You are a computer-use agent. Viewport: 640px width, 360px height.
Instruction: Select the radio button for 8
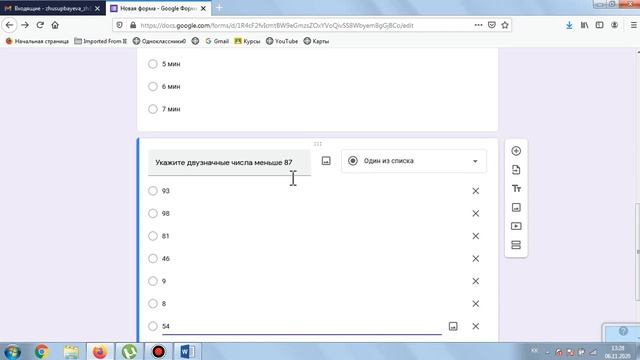153,304
